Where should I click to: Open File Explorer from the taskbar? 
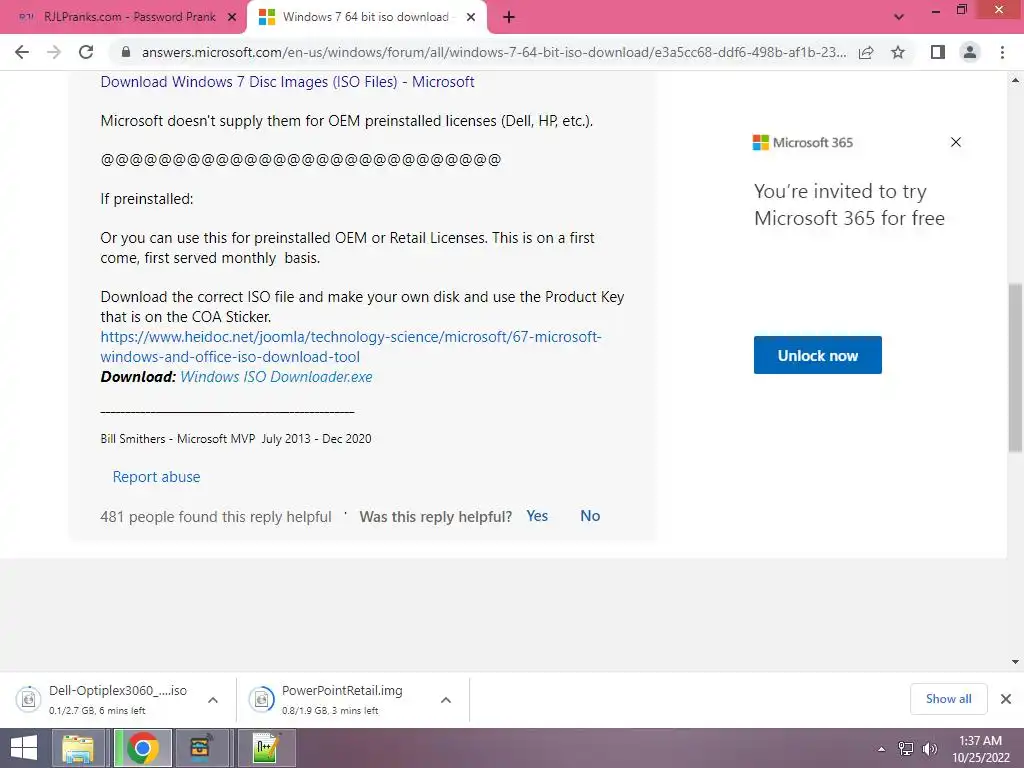pyautogui.click(x=78, y=748)
